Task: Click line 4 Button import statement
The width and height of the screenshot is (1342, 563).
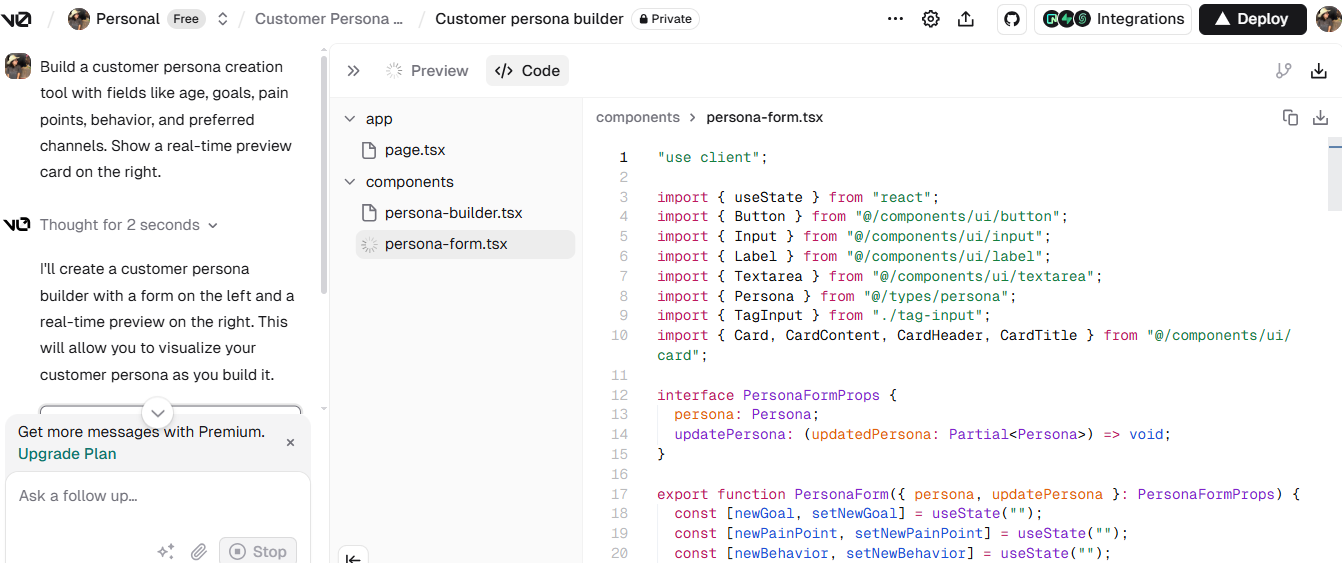Action: pos(863,216)
